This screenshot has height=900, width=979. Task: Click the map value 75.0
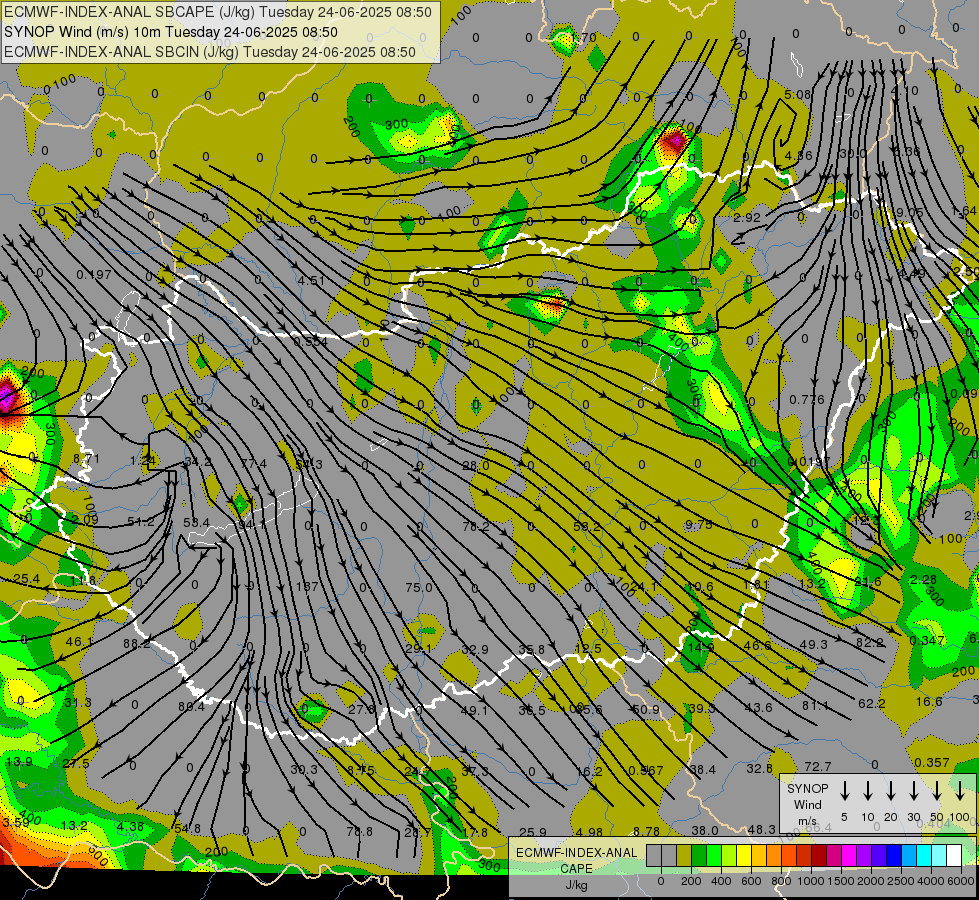(418, 587)
